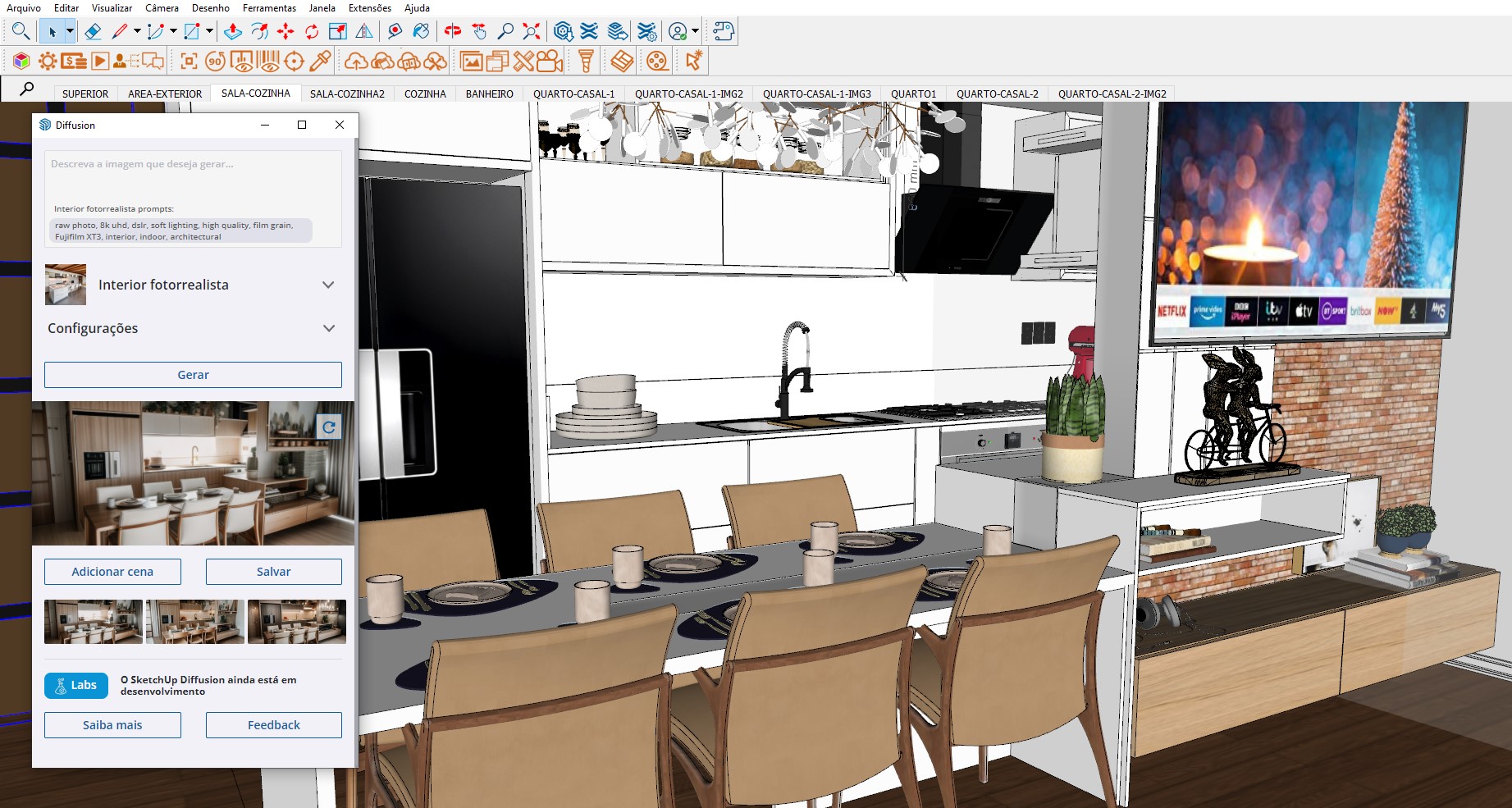Select the Rotate tool
Viewport: 1512px width, 808px height.
[x=312, y=32]
